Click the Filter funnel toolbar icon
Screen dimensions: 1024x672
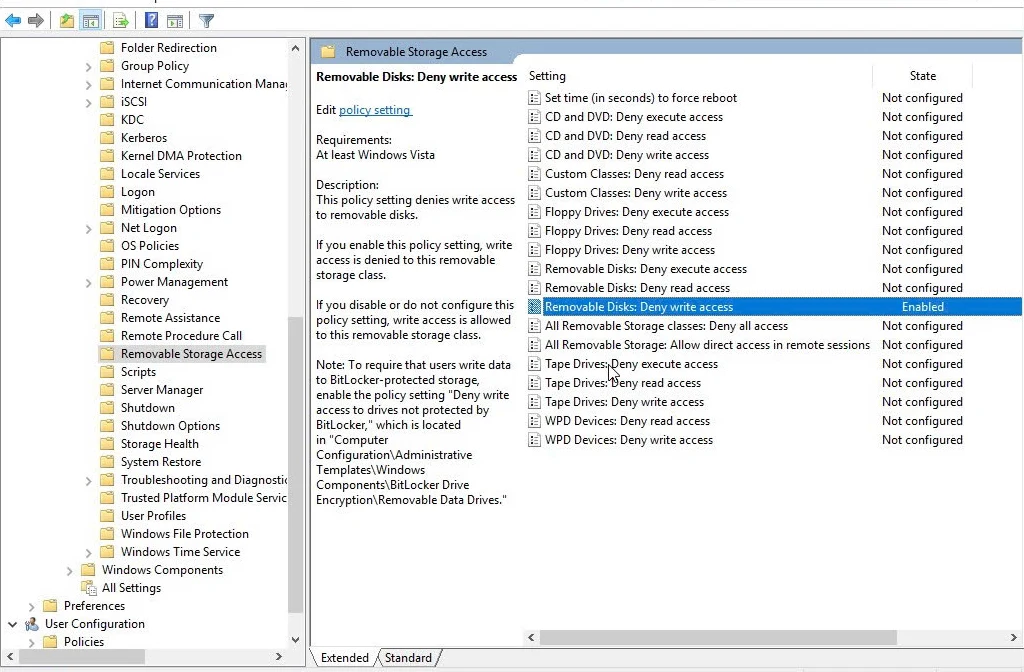206,21
